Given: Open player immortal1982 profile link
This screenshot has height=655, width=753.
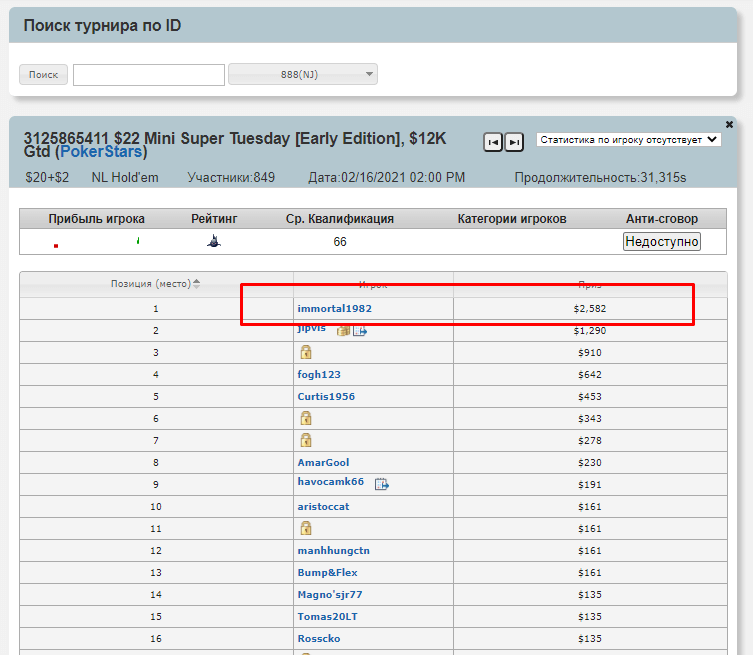Looking at the screenshot, I should point(334,308).
